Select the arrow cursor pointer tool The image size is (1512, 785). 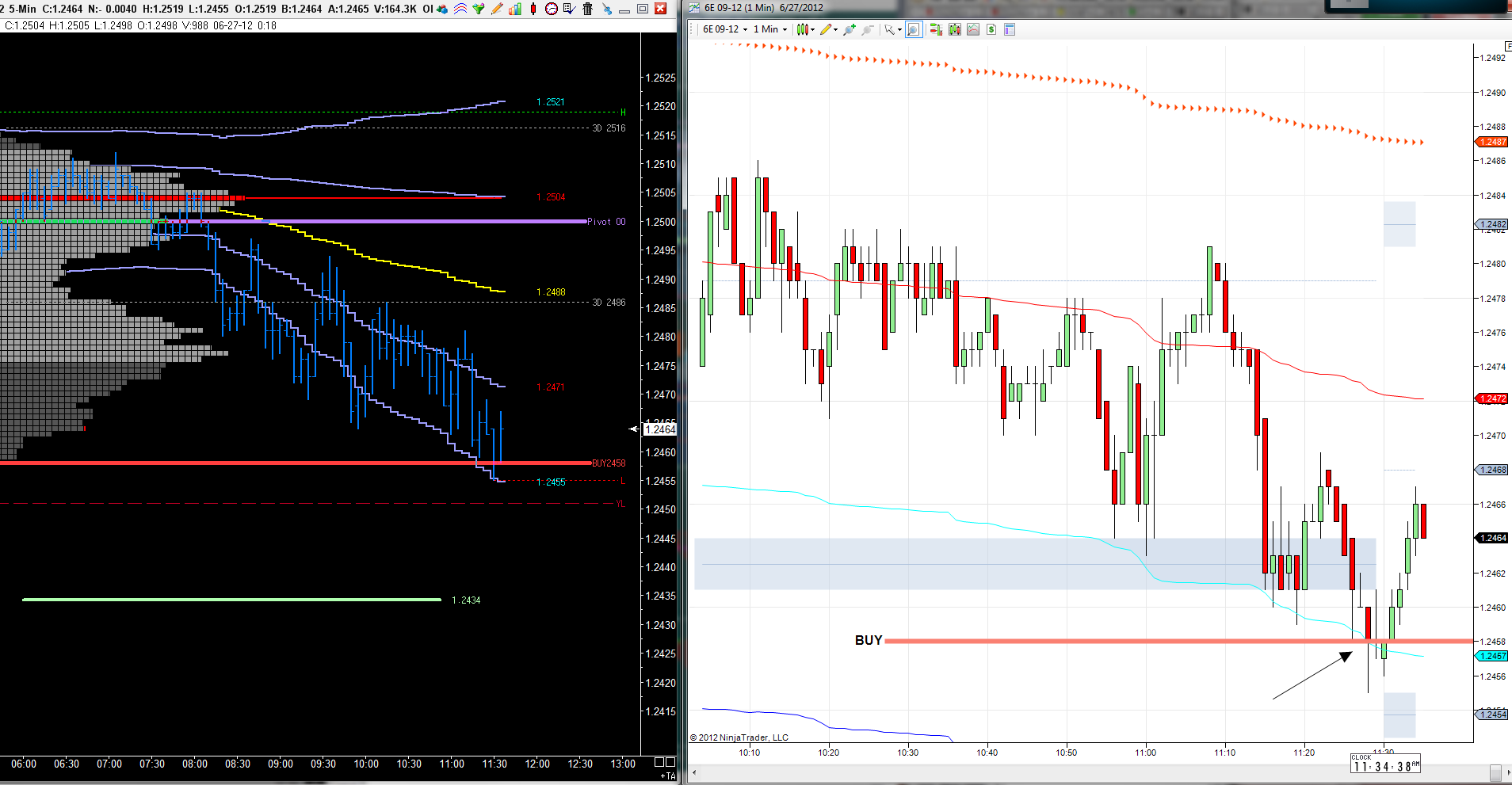(890, 29)
